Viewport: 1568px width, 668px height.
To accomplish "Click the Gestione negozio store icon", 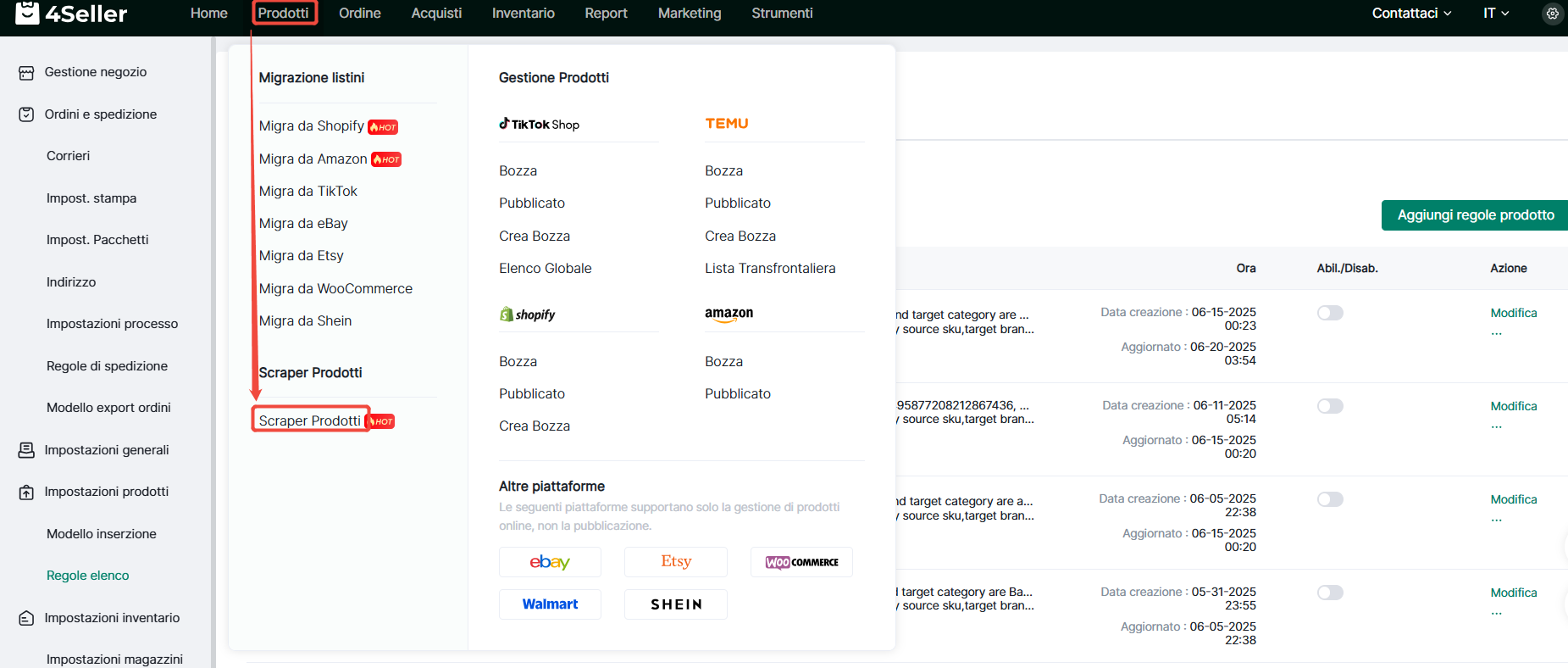I will [x=26, y=73].
